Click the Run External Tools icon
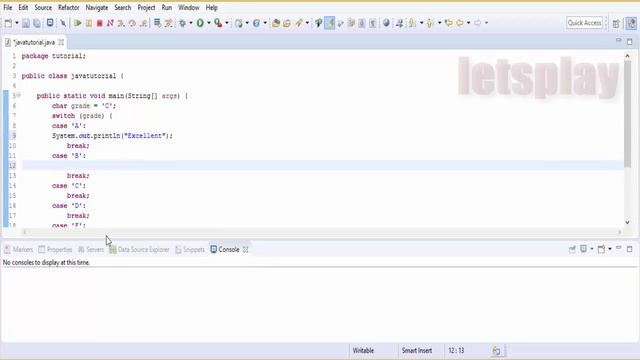Viewport: 640px width, 360px height. tap(218, 23)
